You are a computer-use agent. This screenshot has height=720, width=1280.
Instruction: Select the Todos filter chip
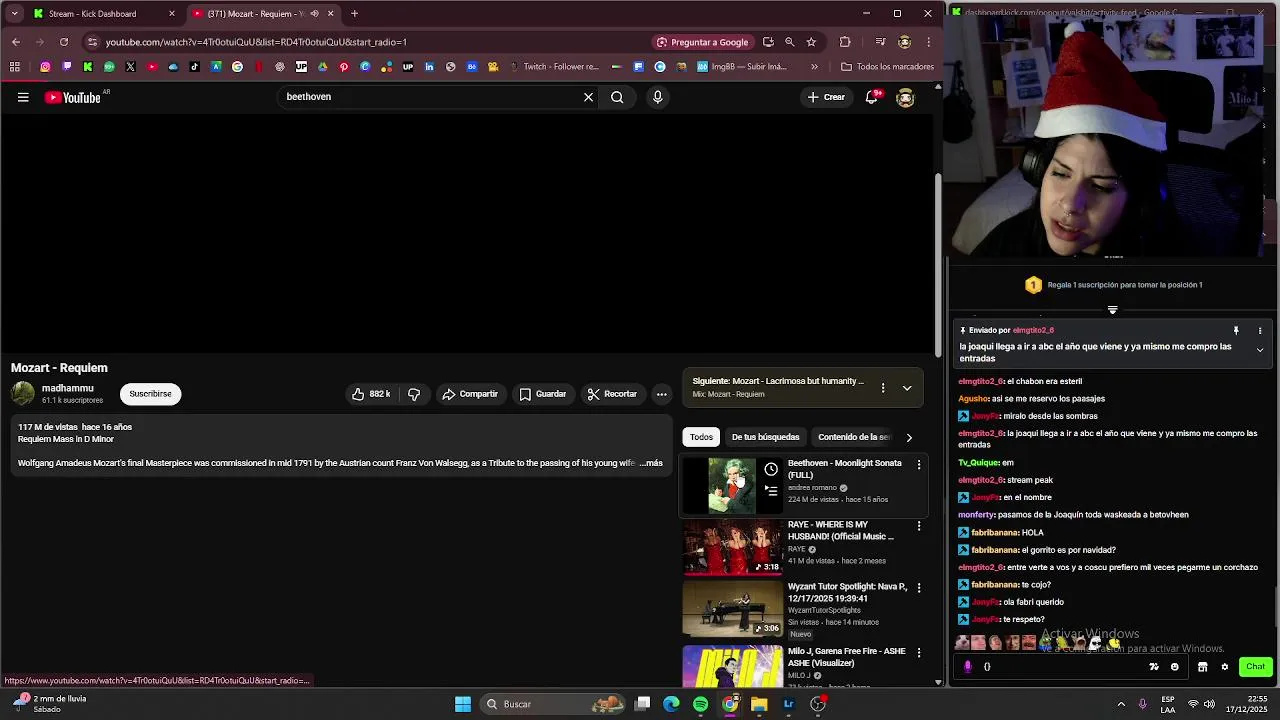(701, 437)
